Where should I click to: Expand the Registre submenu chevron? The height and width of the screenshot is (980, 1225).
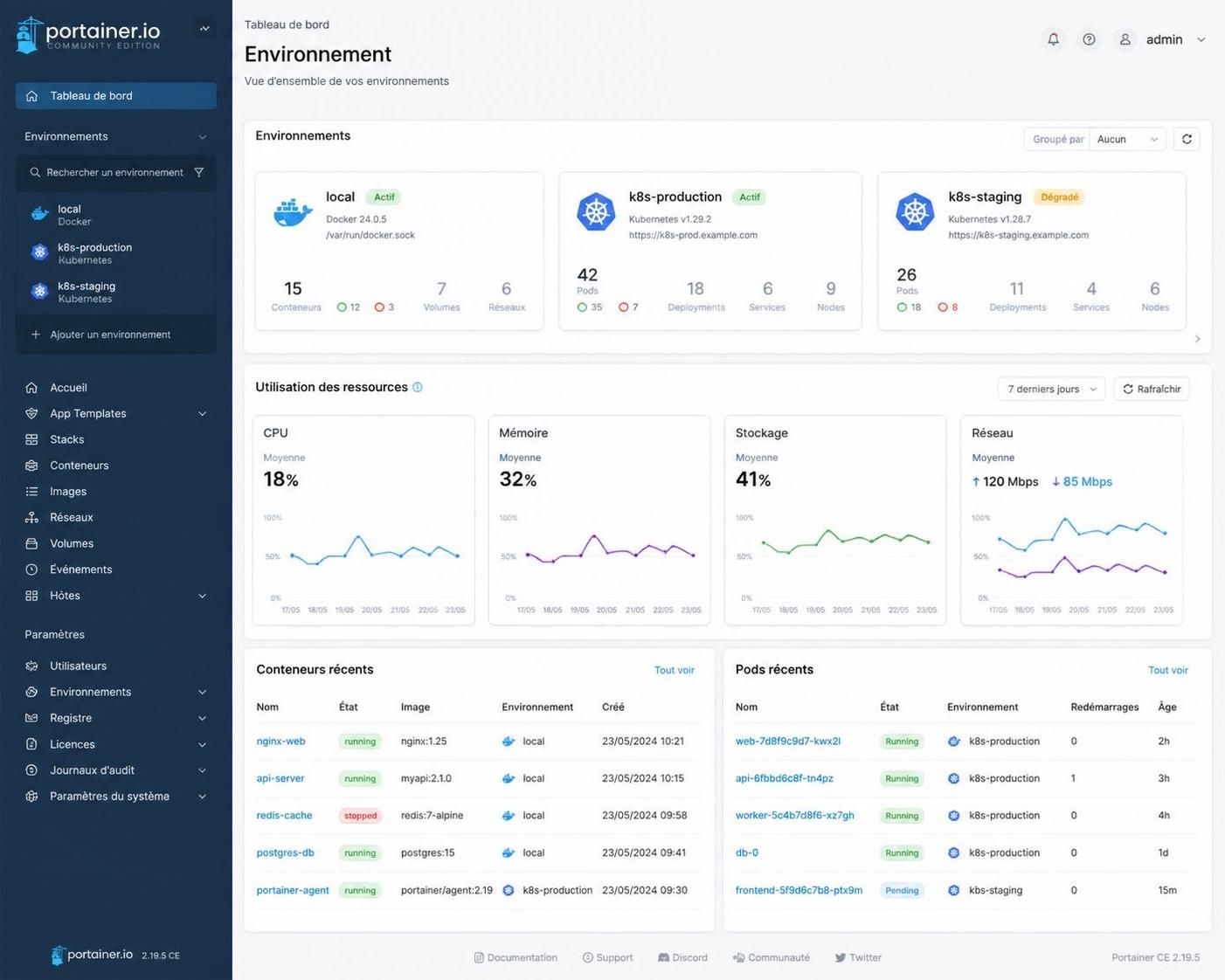coord(203,718)
